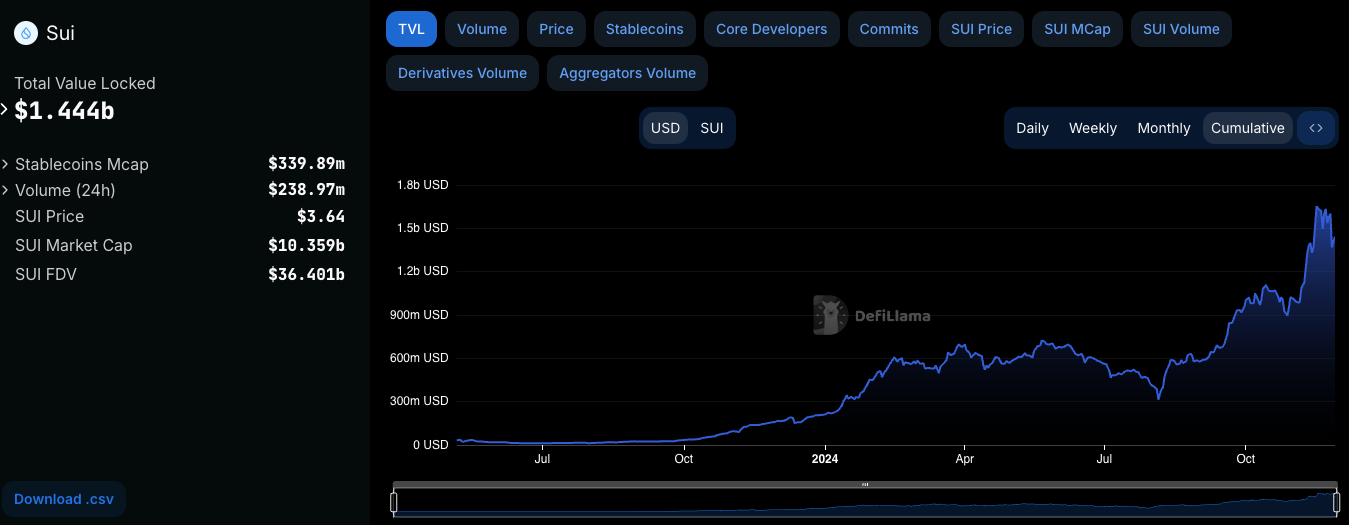Select the TVL chart toggle

[411, 29]
